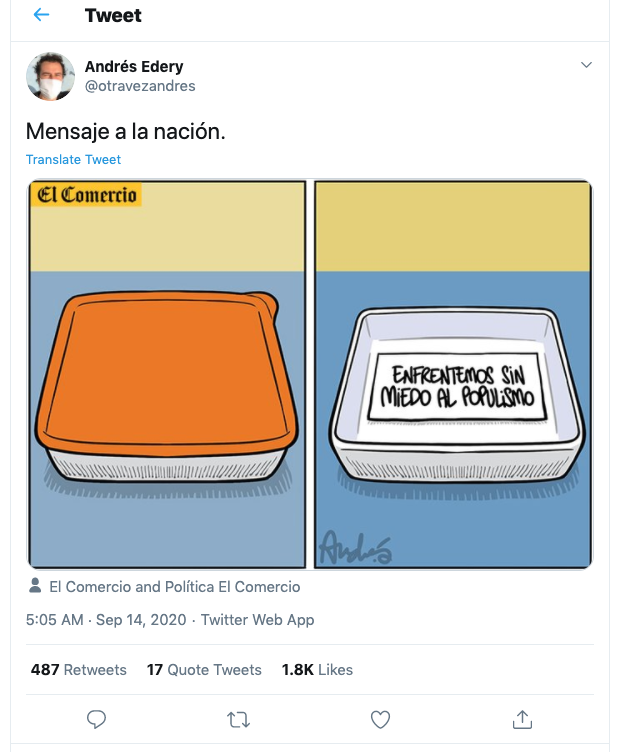Translate the tweet via Translate Tweet
Screen dimensions: 635x752
click(73, 159)
